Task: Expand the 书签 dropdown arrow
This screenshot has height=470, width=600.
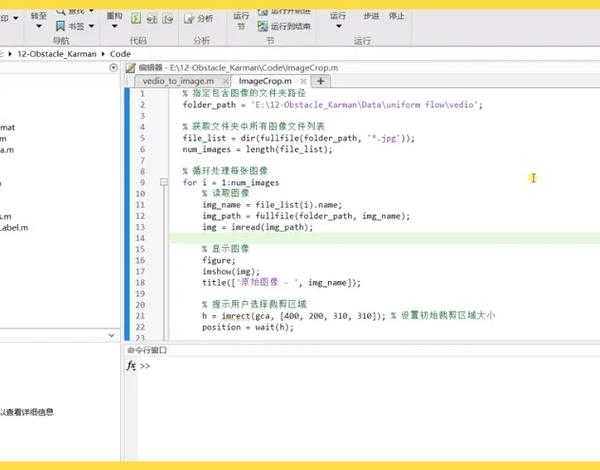Action: 91,26
